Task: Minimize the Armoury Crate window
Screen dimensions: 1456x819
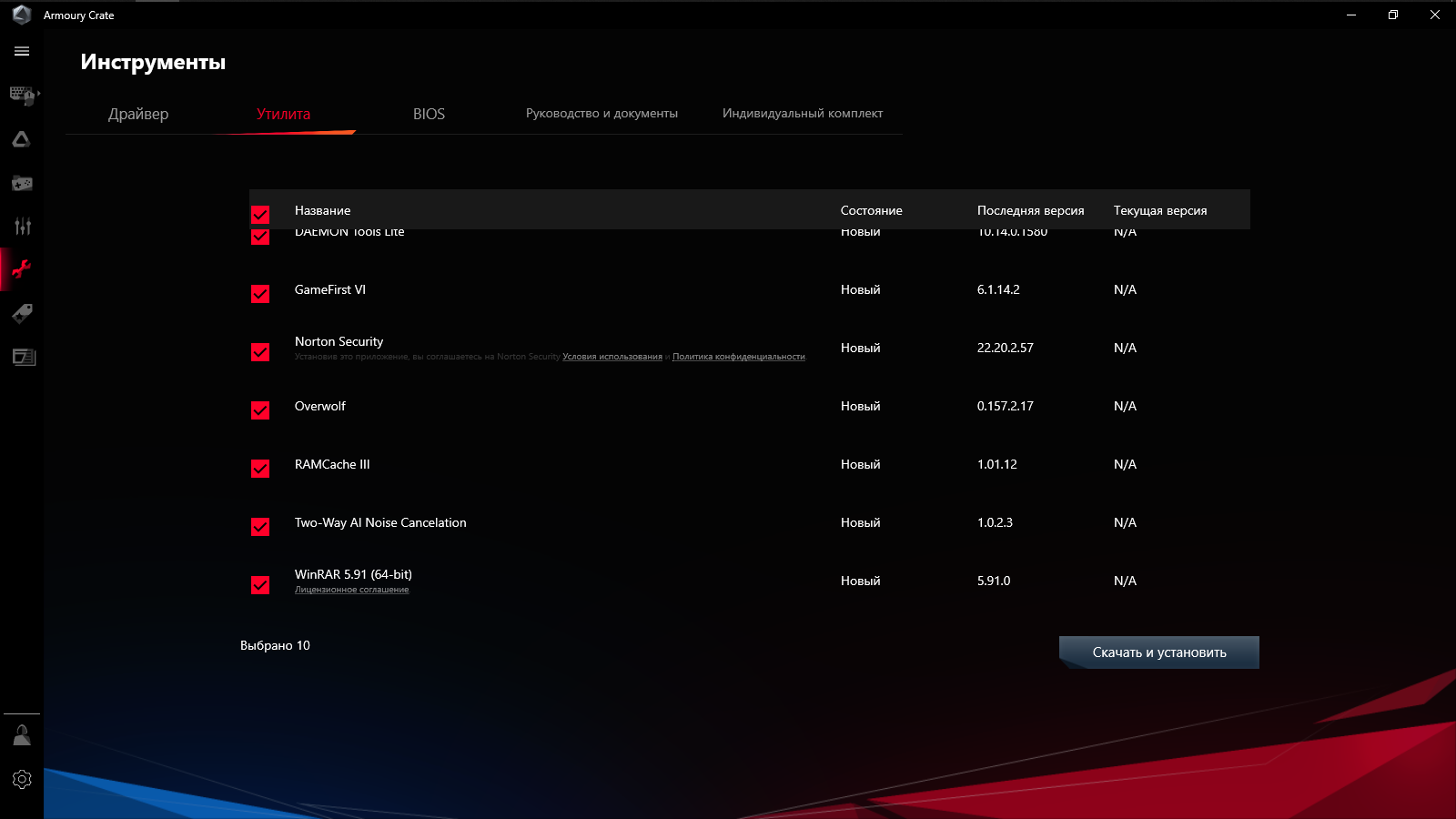Action: 1351,15
